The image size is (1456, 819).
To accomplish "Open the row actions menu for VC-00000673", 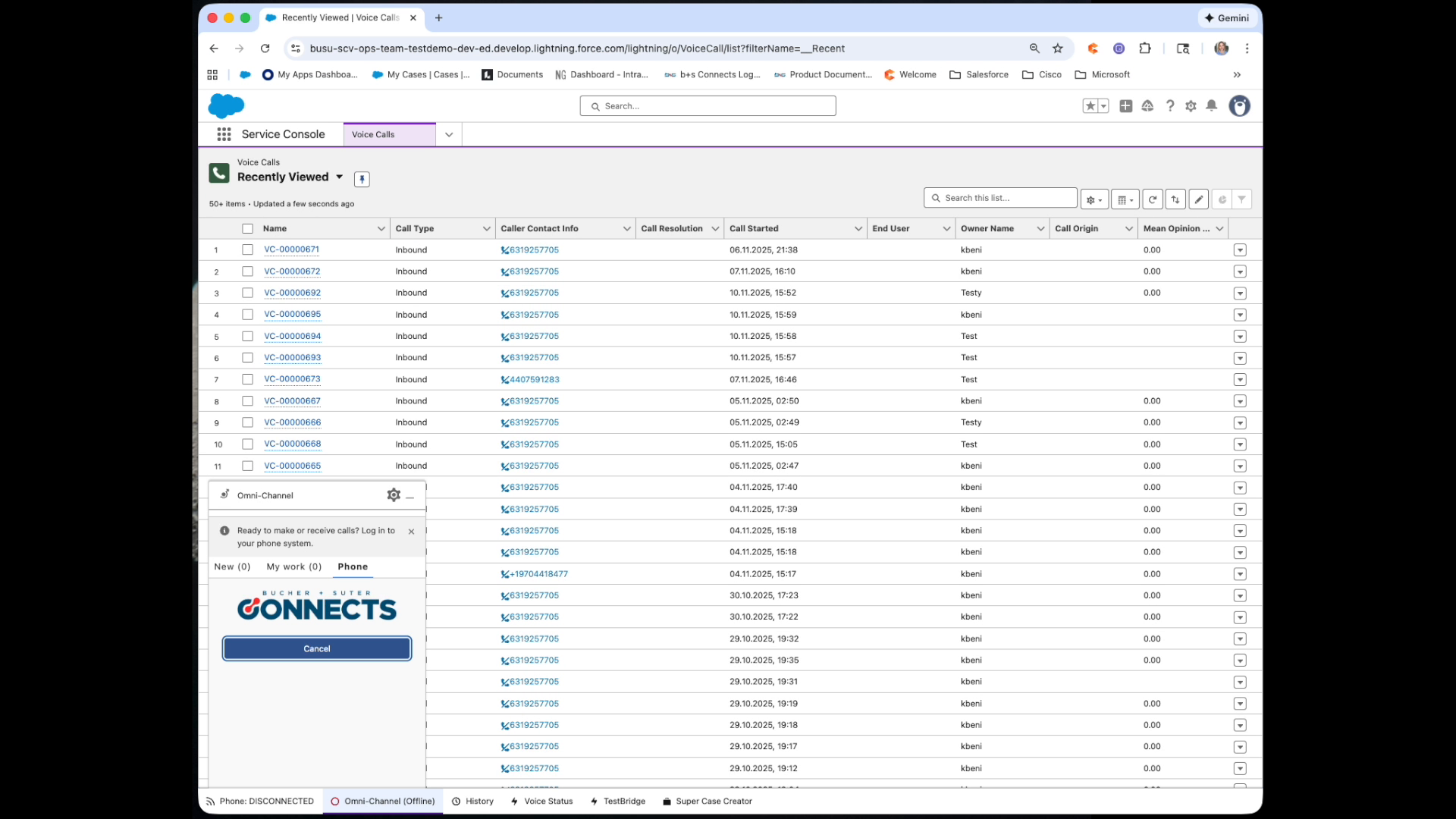I will tap(1241, 379).
